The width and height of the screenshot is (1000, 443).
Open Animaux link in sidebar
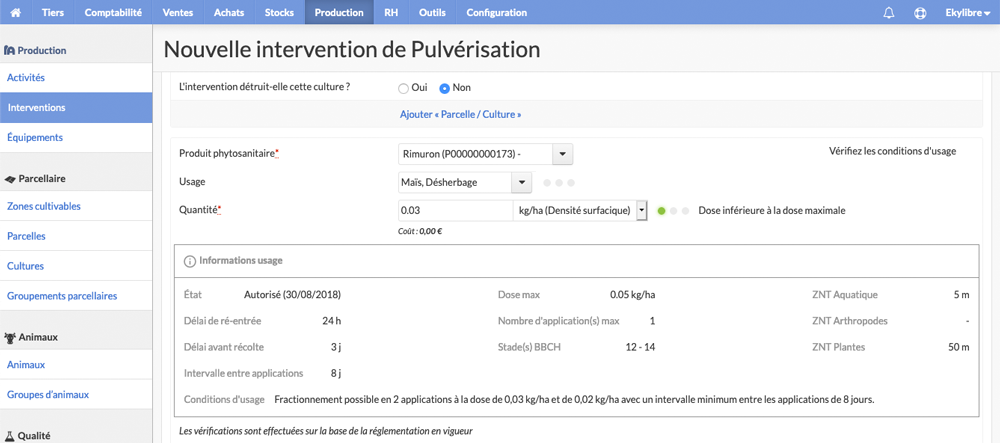click(x=76, y=365)
